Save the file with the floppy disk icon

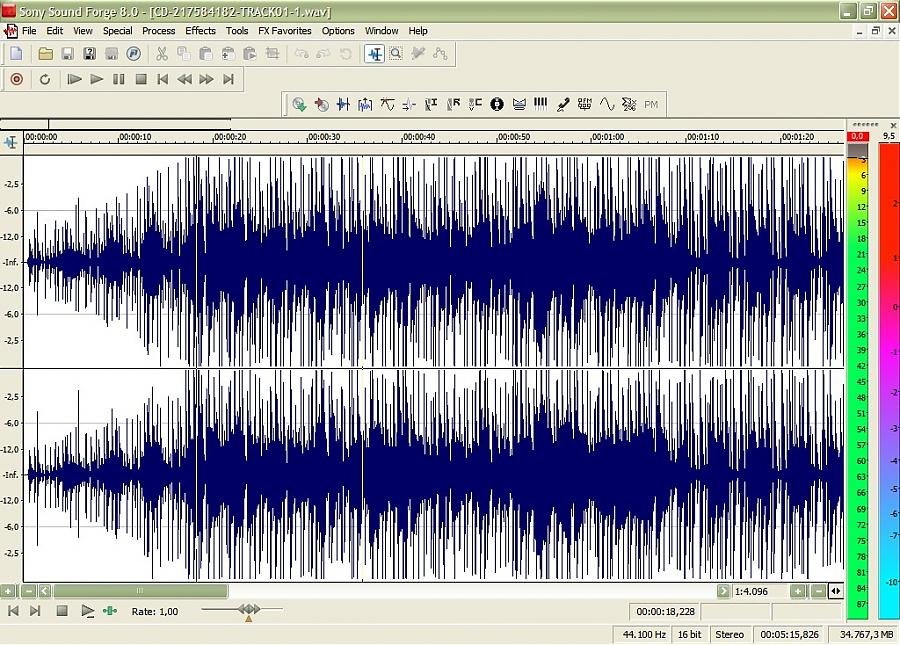coord(67,54)
